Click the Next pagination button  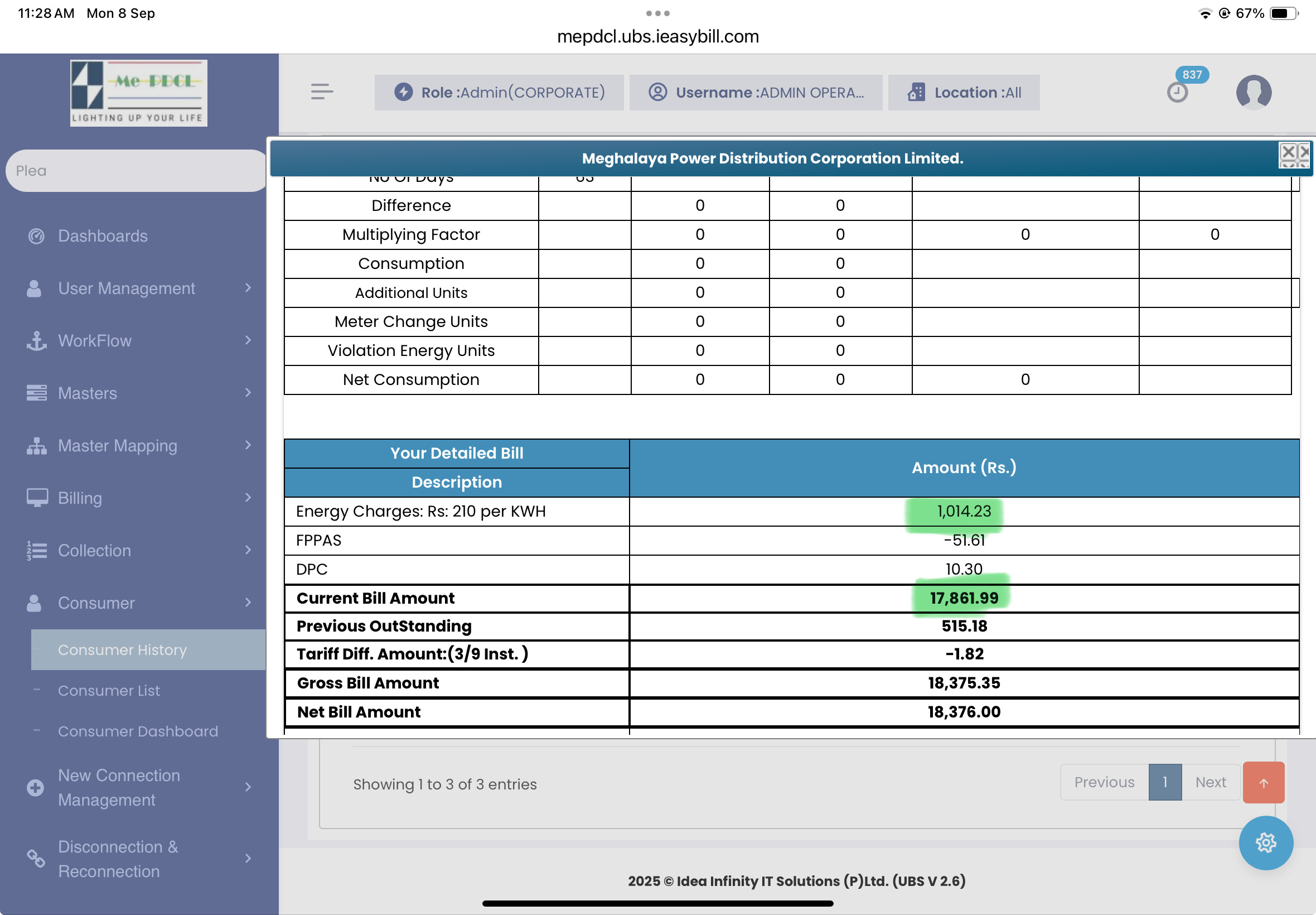point(1210,782)
